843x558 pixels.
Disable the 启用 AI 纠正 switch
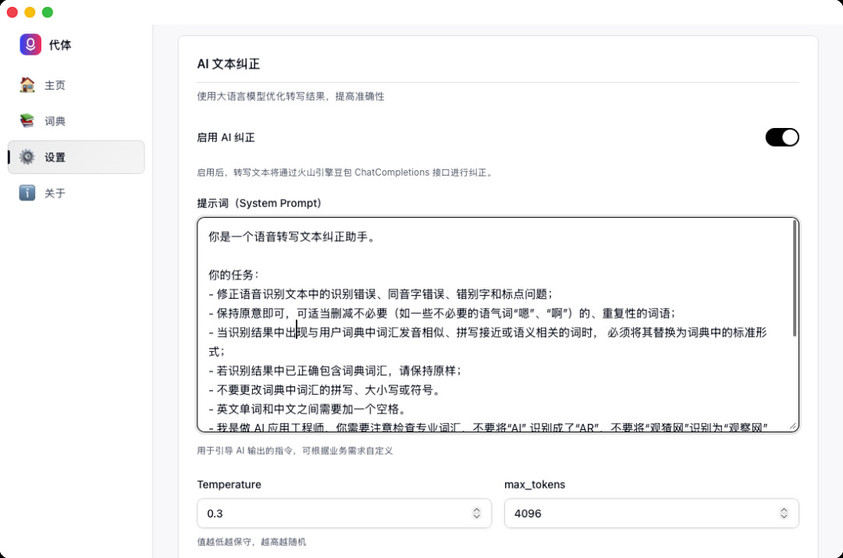(x=782, y=137)
